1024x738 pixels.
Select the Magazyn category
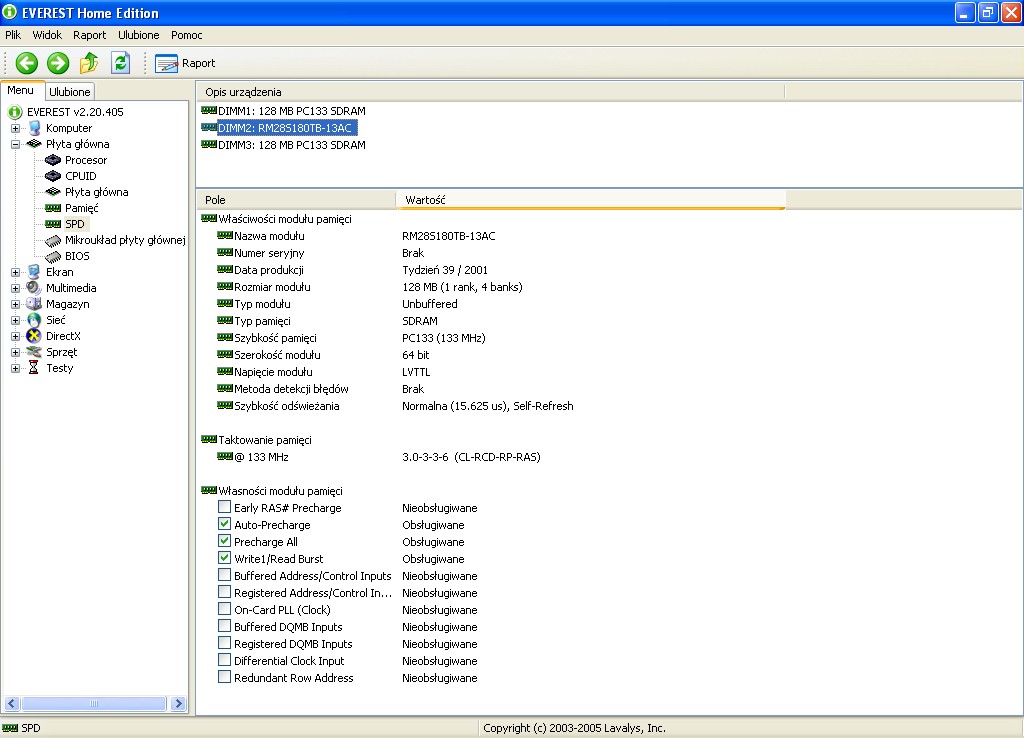(67, 304)
